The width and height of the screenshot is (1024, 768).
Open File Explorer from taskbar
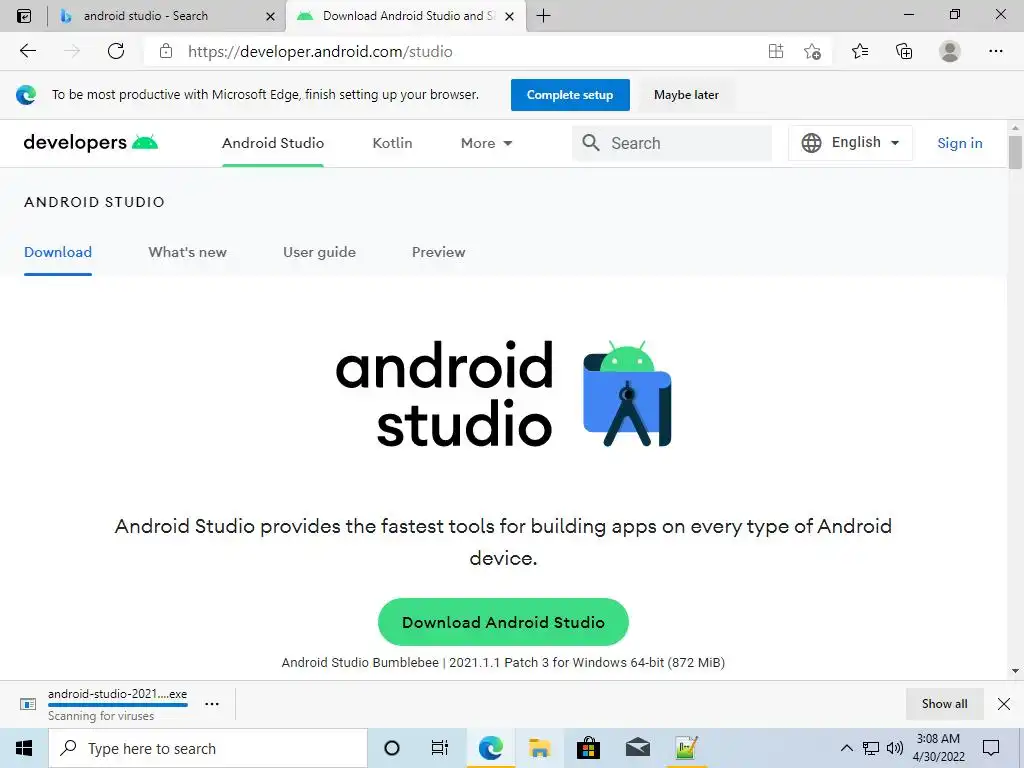tap(539, 748)
